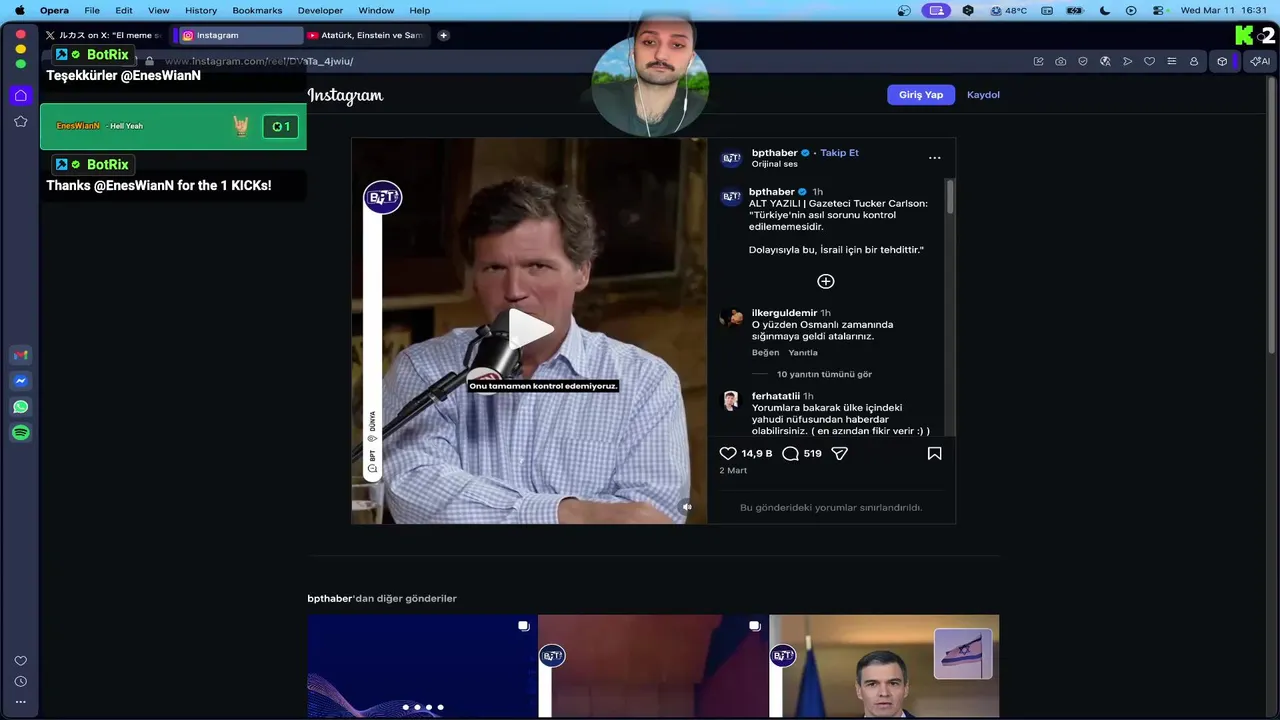Viewport: 1280px width, 720px height.
Task: Open sidebar heart (Pinboards) icon at bottom
Action: point(20,661)
